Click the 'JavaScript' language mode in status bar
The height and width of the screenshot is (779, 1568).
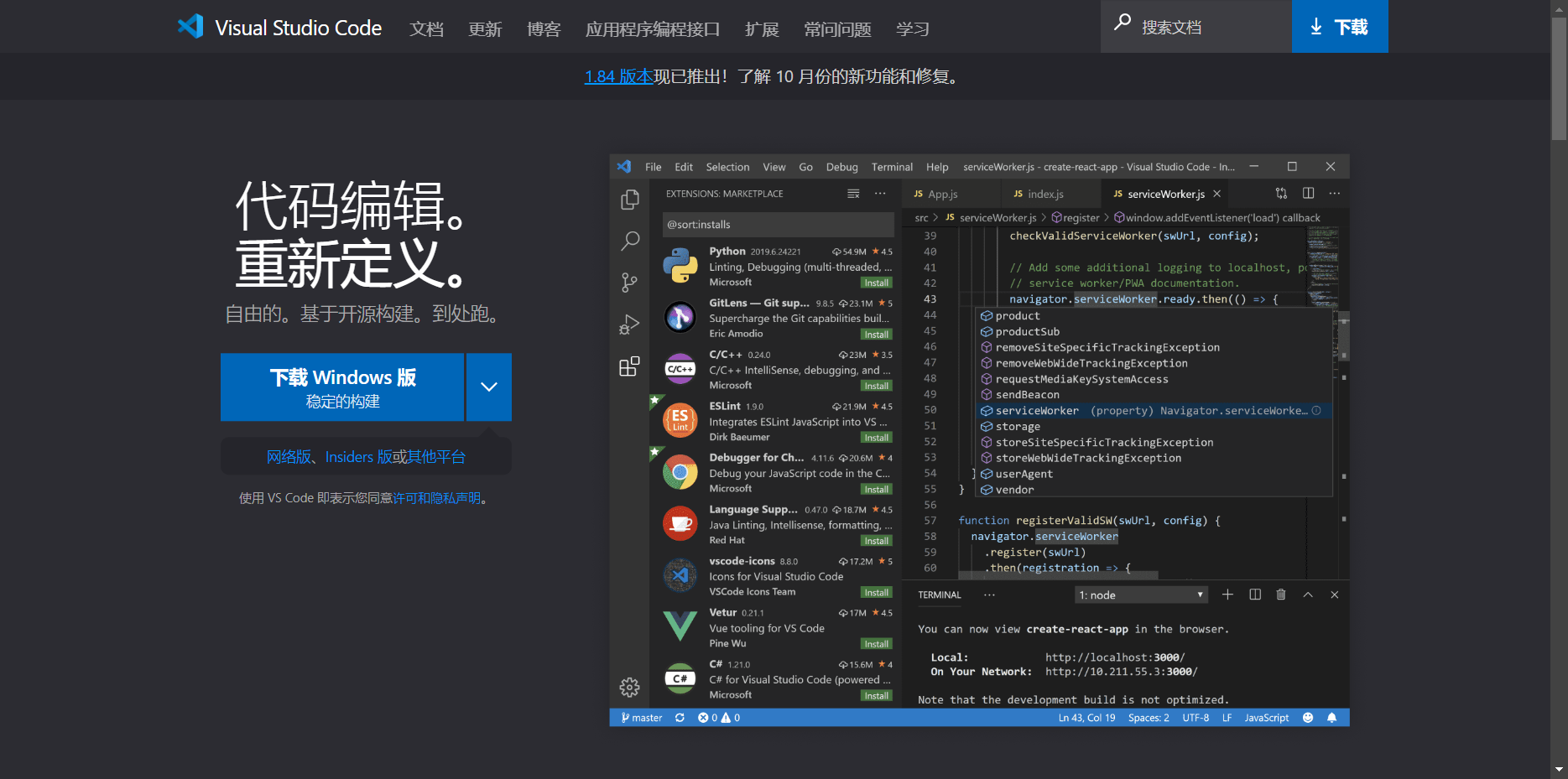(x=1267, y=718)
